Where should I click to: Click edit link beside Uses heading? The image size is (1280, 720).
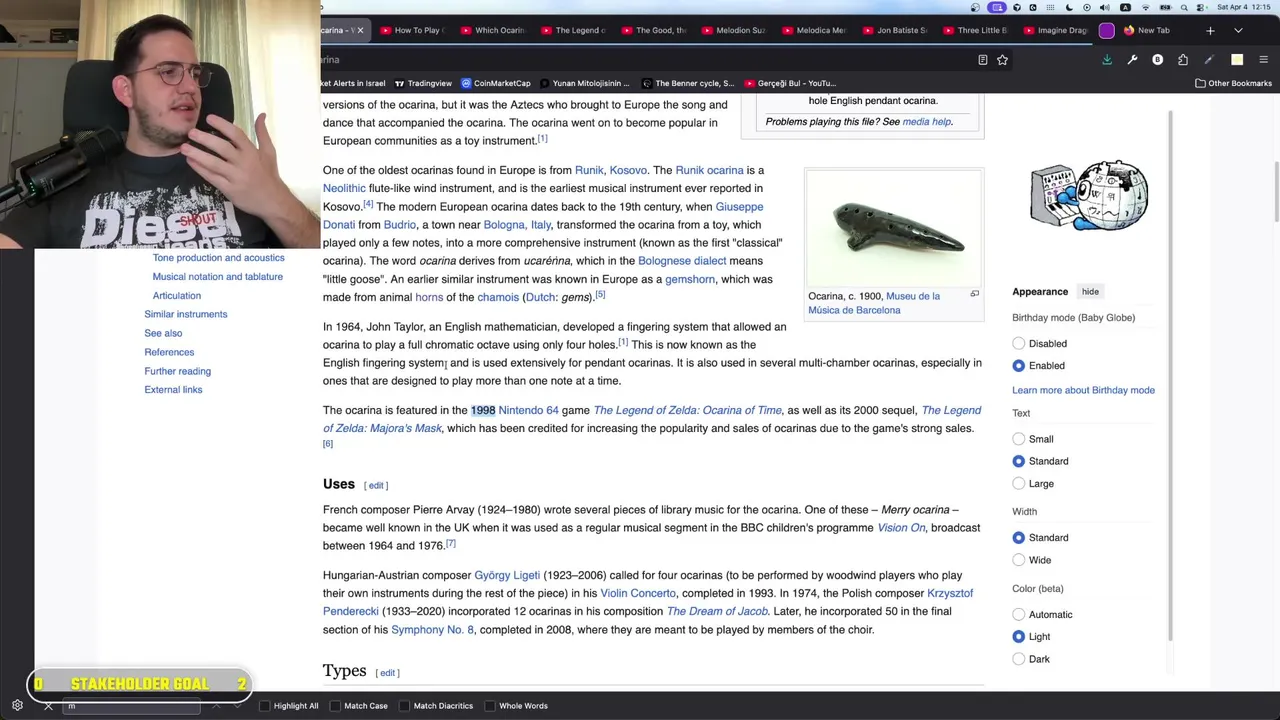click(376, 485)
